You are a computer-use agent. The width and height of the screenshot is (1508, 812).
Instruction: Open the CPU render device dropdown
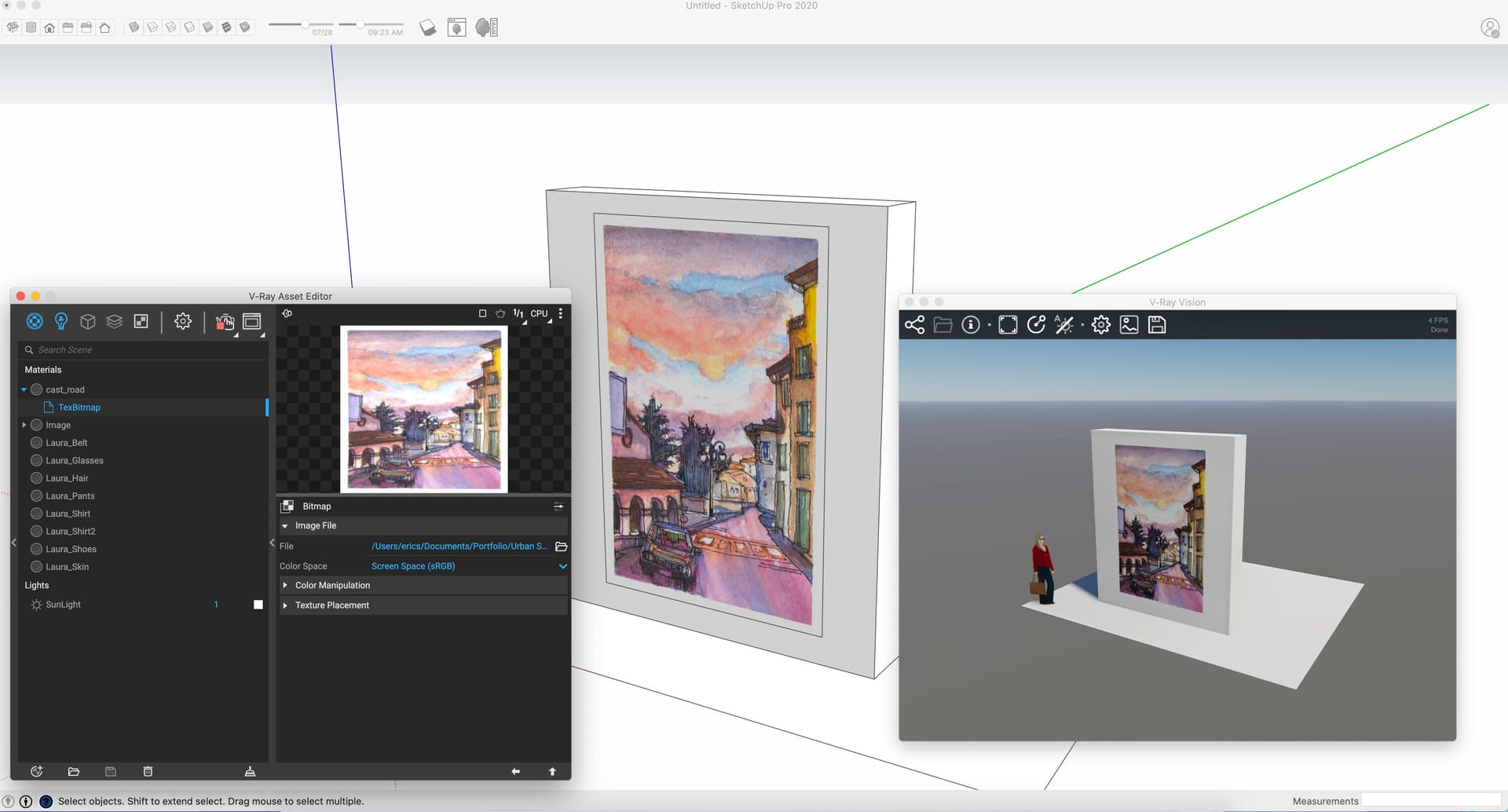point(540,314)
